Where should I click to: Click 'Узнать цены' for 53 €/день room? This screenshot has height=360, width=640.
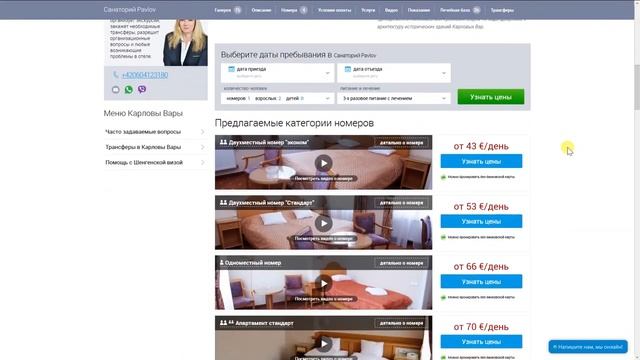[x=481, y=221]
